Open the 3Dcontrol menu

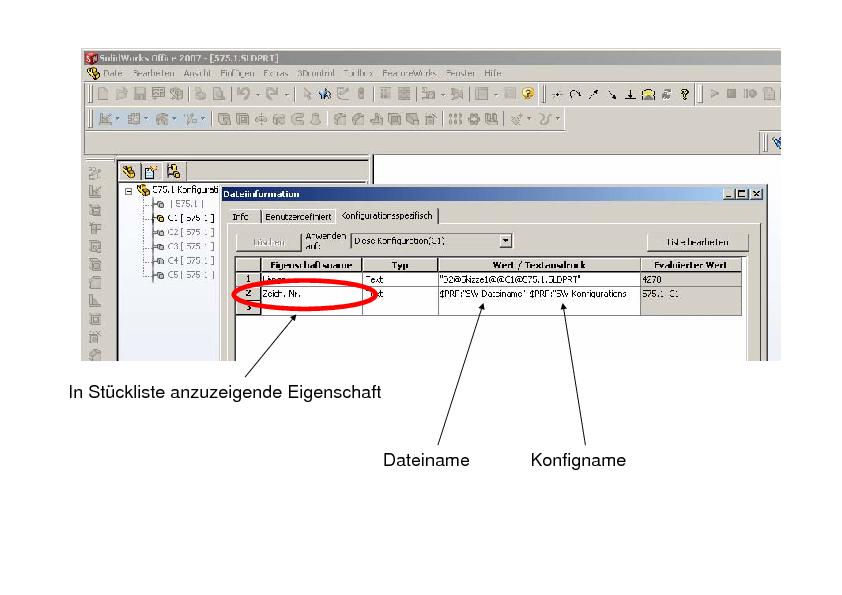pyautogui.click(x=316, y=73)
